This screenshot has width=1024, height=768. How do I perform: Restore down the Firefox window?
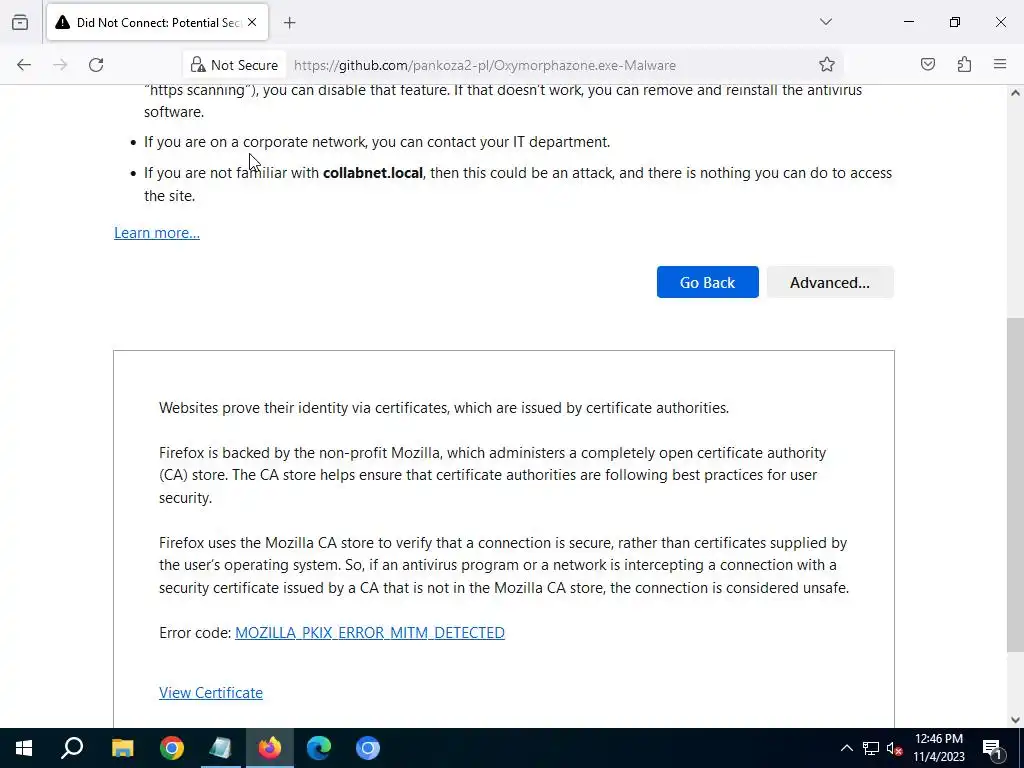pyautogui.click(x=955, y=22)
